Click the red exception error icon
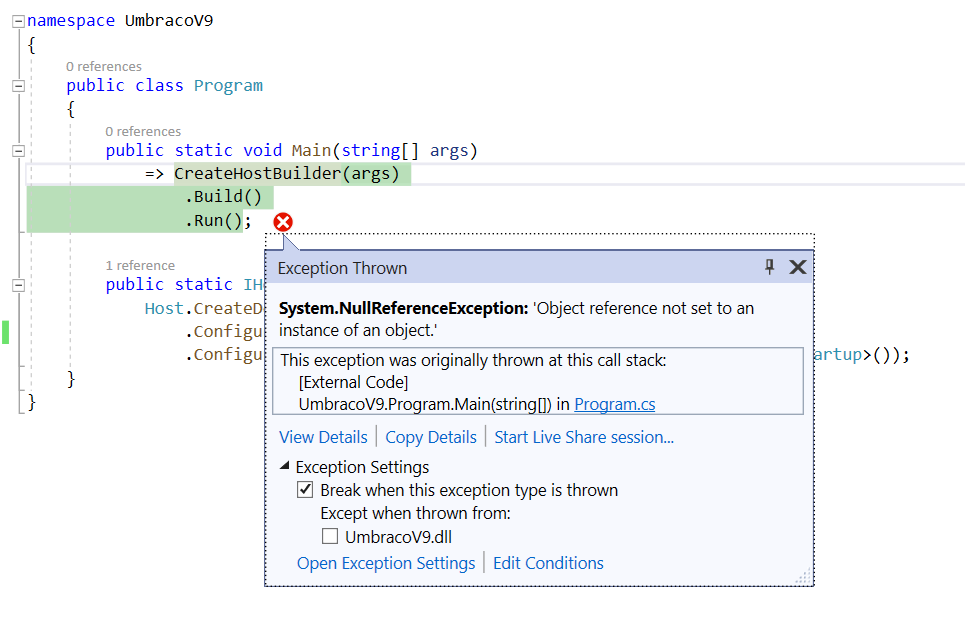The image size is (965, 626). pyautogui.click(x=283, y=222)
